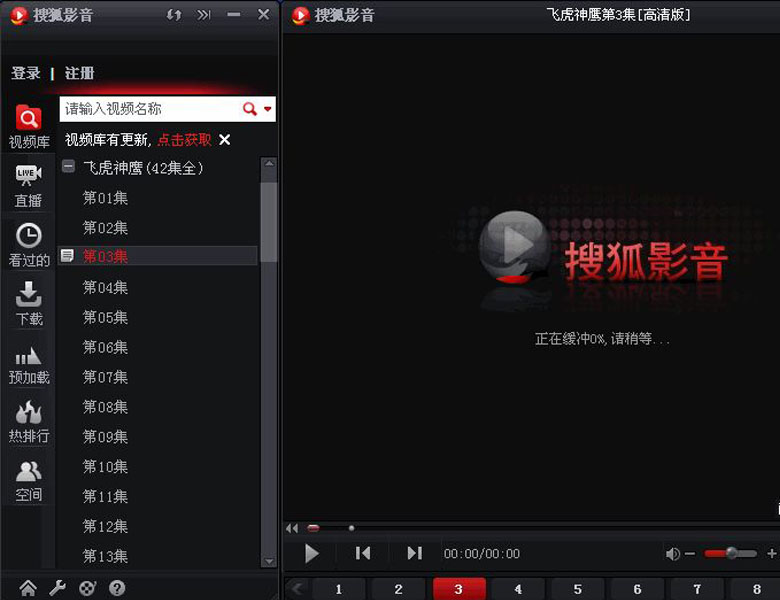The width and height of the screenshot is (780, 600).
Task: Select episode 第02集
Action: [105, 228]
